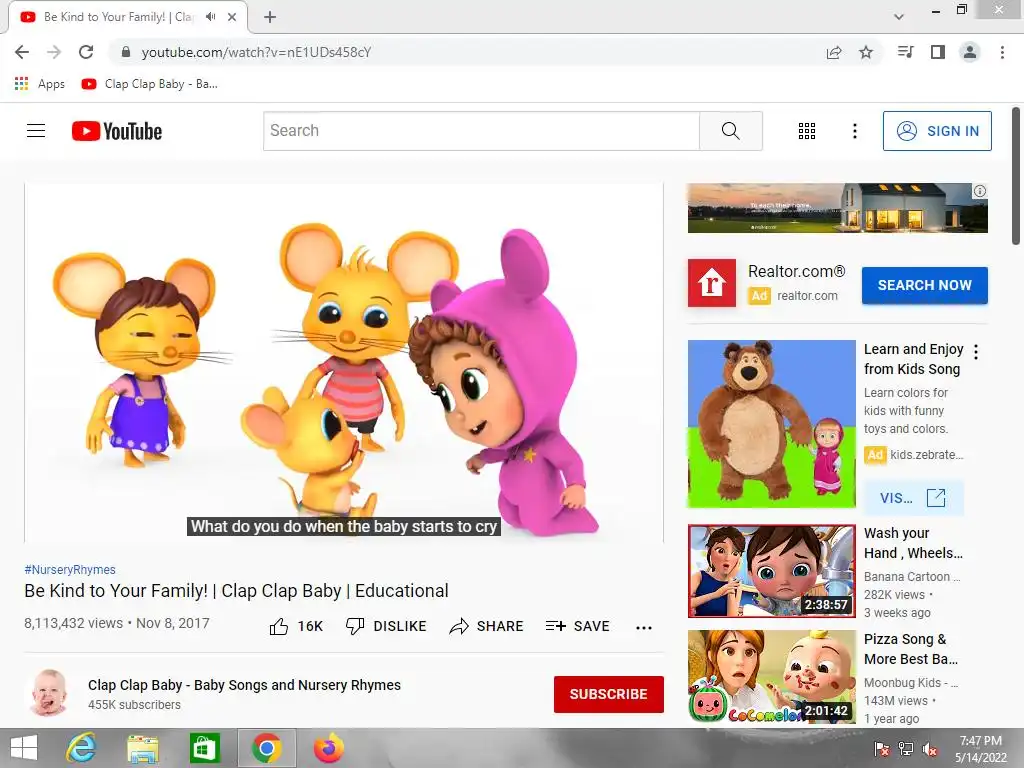Go back in browser history
Screen dimensions: 1024x768
click(x=22, y=52)
